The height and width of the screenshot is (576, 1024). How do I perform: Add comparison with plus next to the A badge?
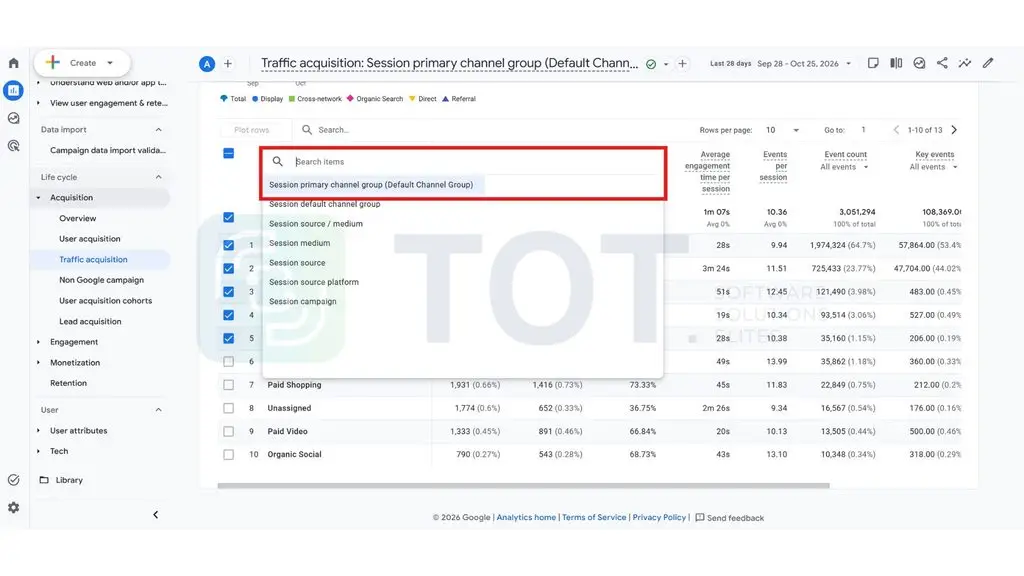click(228, 63)
